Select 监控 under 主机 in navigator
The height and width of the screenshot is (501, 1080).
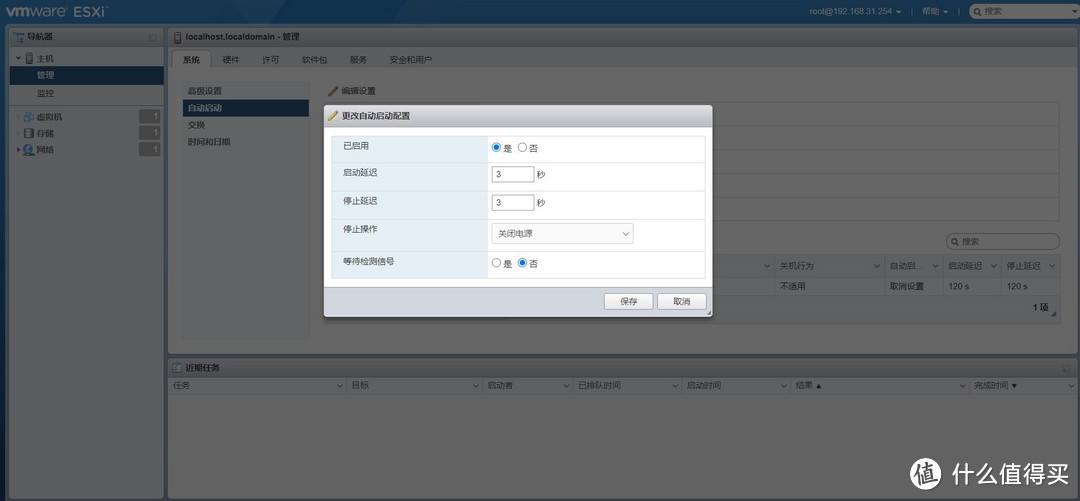[x=87, y=93]
